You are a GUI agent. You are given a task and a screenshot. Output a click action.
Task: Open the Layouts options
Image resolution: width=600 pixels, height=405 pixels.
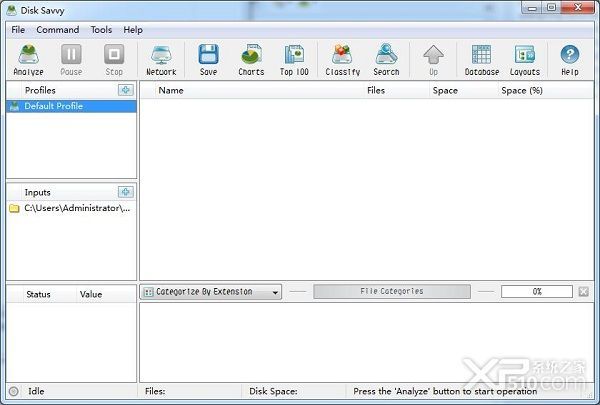click(x=525, y=60)
